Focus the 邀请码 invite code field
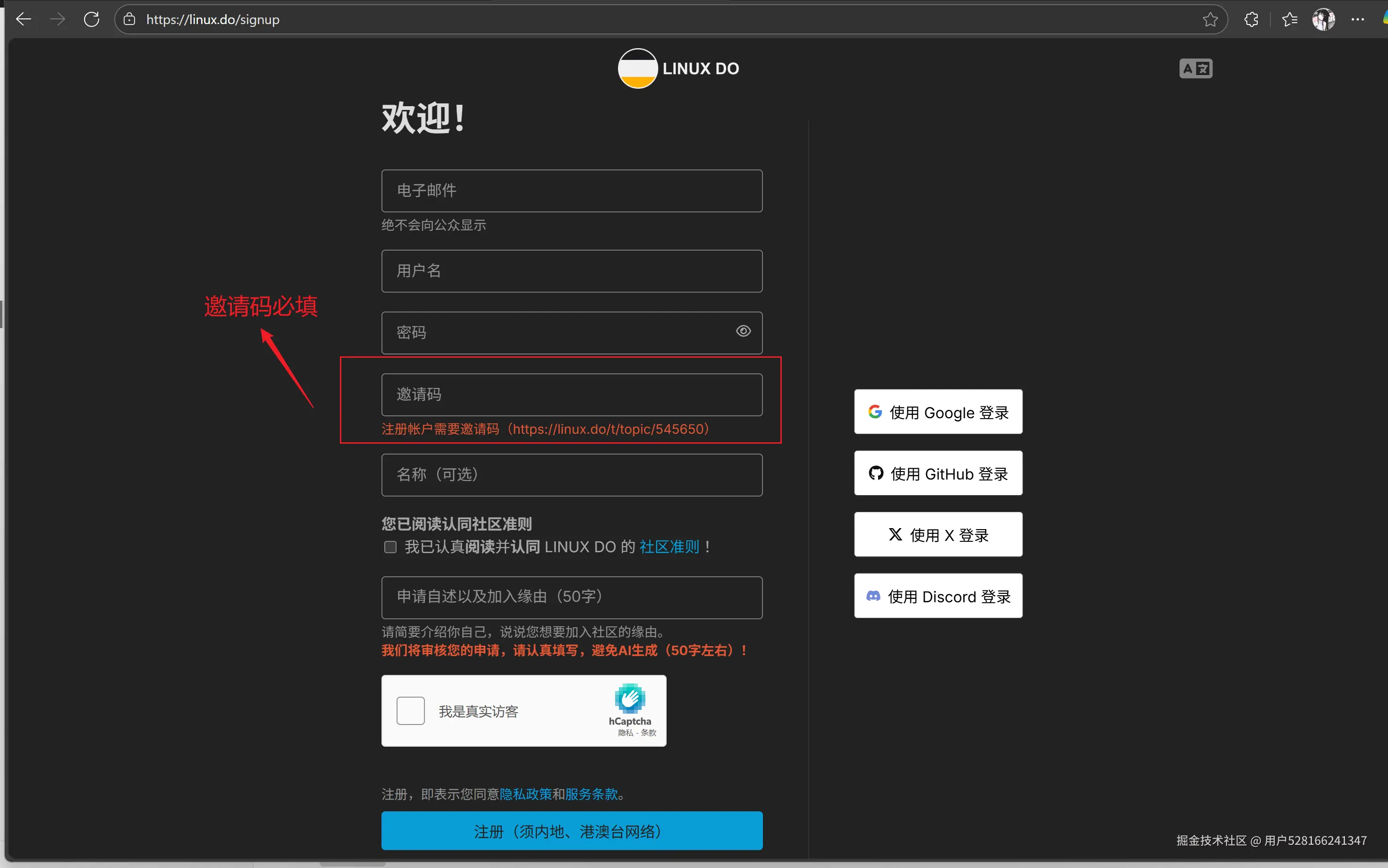 pyautogui.click(x=572, y=395)
